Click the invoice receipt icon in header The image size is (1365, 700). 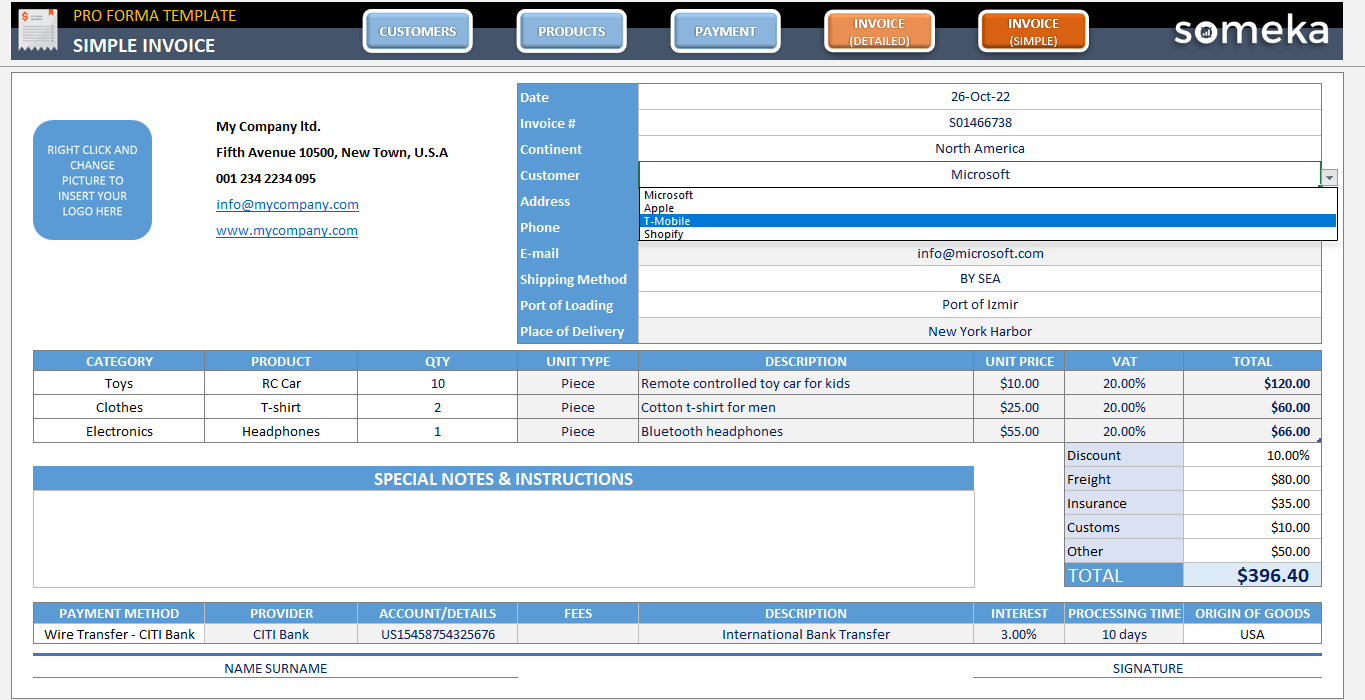[38, 30]
